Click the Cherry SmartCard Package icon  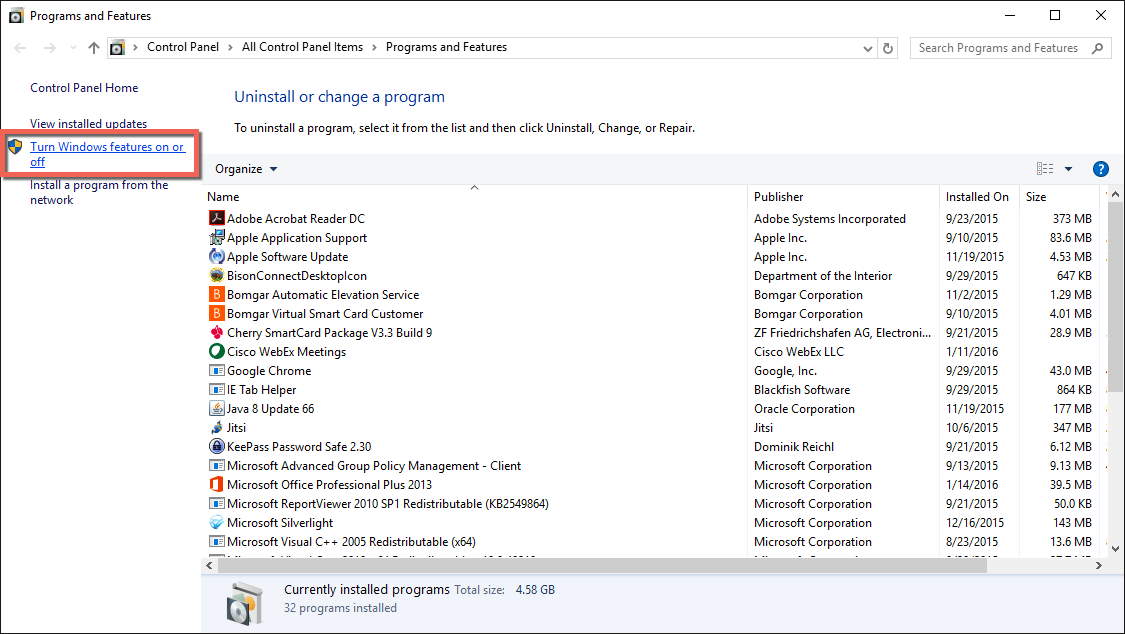[217, 332]
